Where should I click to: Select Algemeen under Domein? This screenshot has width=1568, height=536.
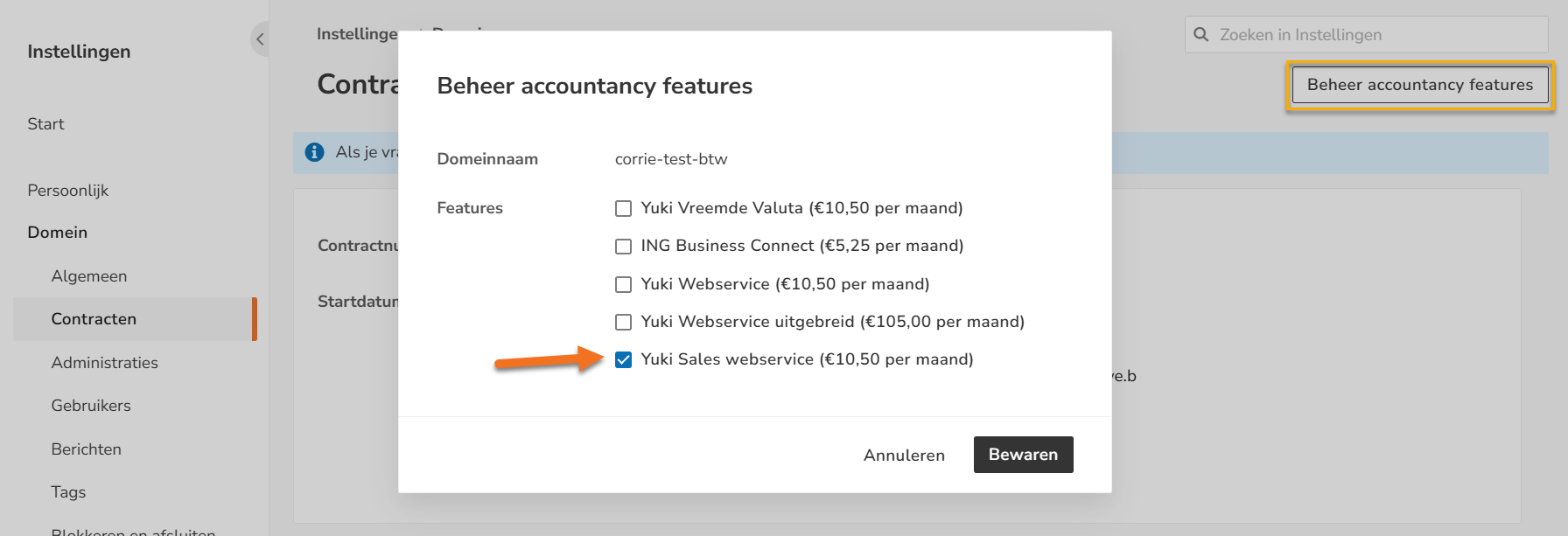[x=89, y=276]
